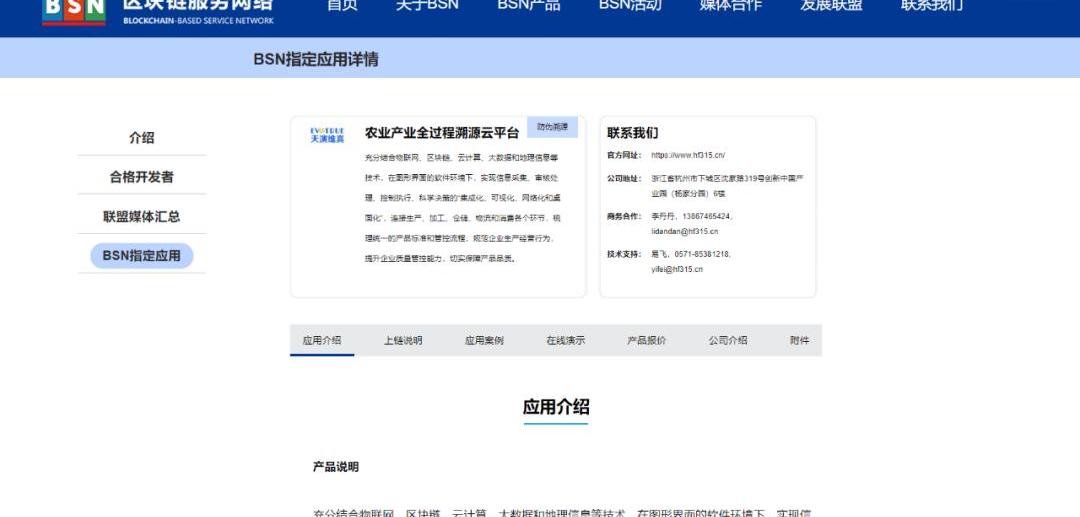Switch to the 上链说明 tab
This screenshot has width=1080, height=517.
(x=403, y=340)
